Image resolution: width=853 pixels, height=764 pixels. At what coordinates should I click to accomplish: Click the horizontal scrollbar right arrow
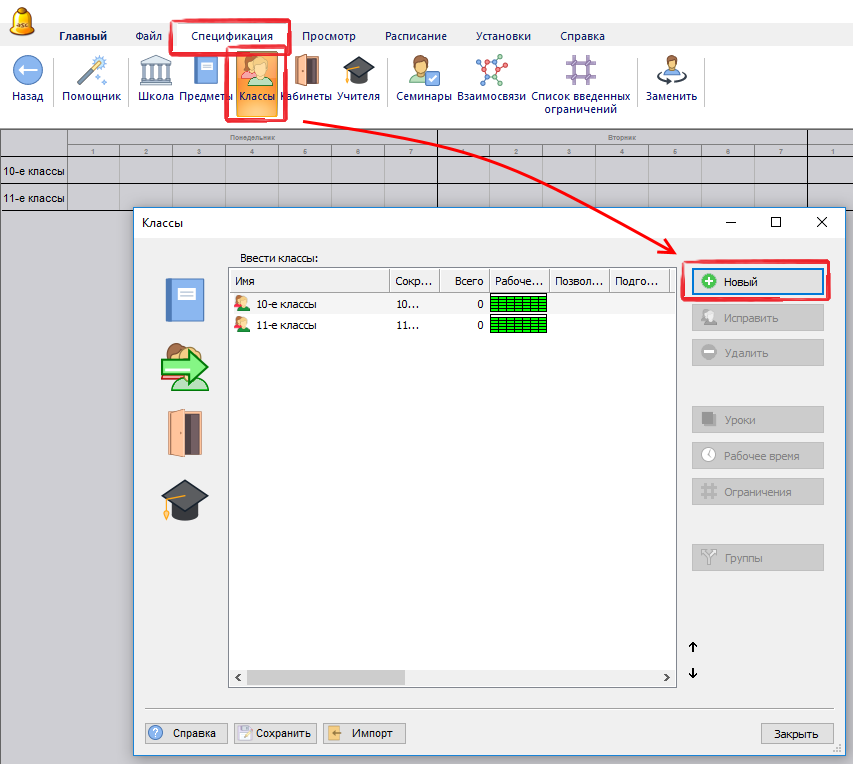[668, 677]
